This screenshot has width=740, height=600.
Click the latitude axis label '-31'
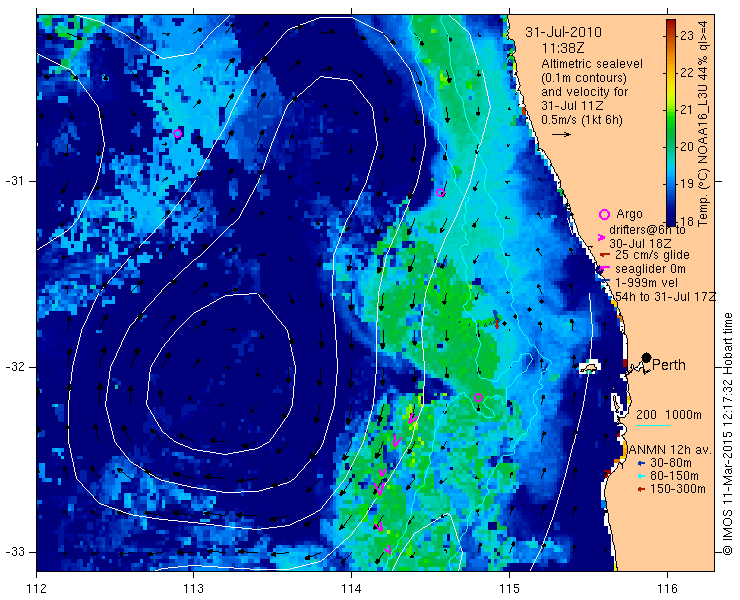point(14,181)
